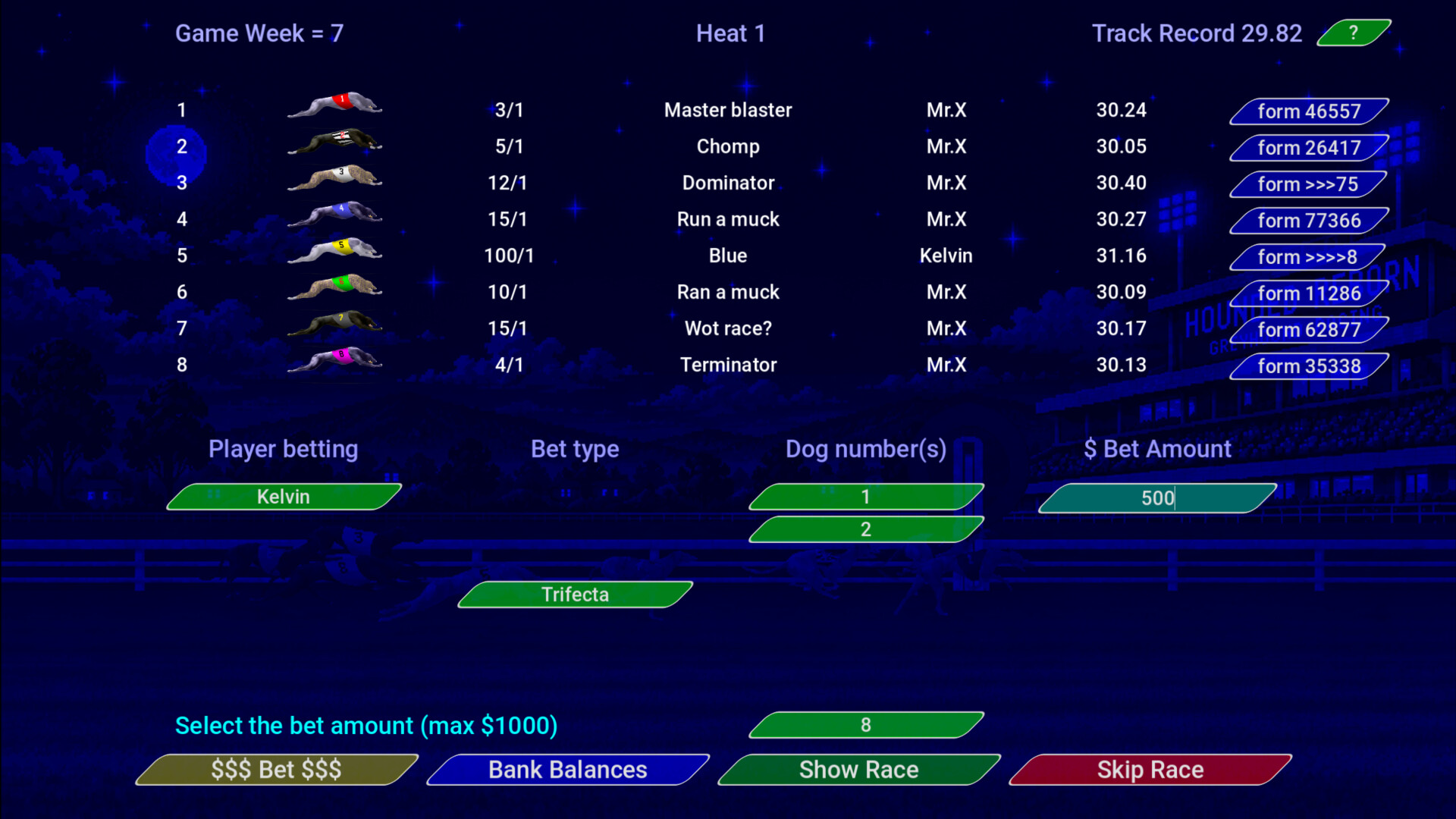The height and width of the screenshot is (819, 1456).
Task: Click the Heat 1 heading
Action: [x=730, y=33]
